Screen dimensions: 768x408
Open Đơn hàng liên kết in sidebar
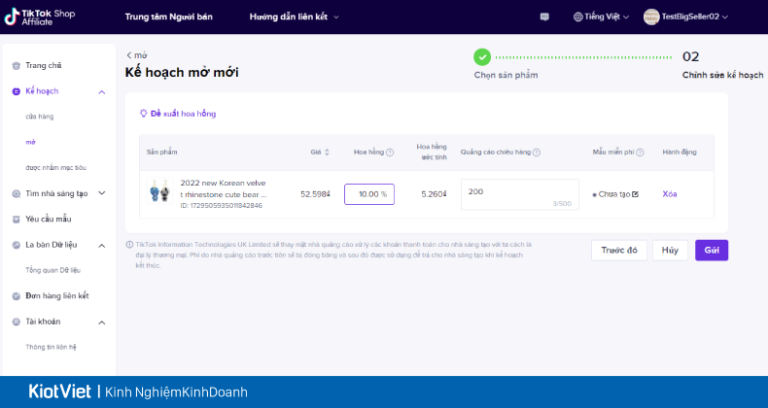coord(59,296)
